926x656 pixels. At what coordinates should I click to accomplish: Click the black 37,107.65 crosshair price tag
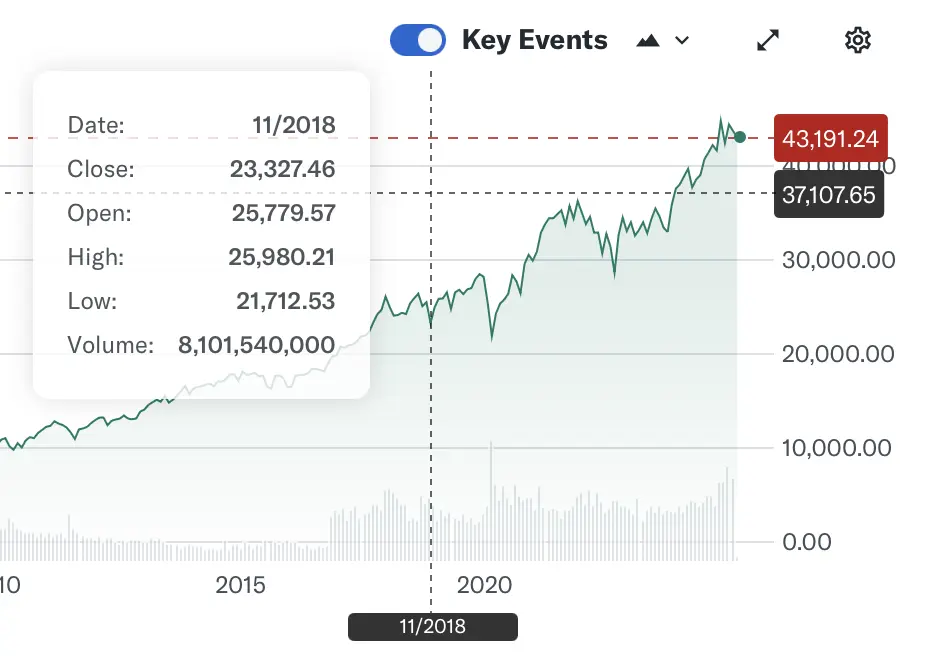click(828, 194)
